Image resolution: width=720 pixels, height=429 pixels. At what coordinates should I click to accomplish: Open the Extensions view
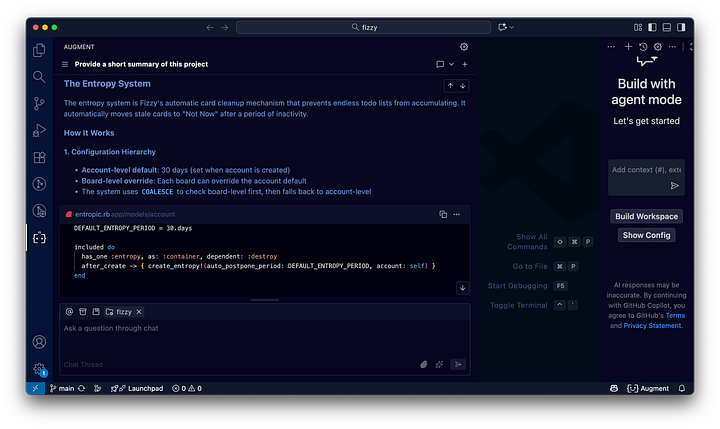click(x=39, y=157)
